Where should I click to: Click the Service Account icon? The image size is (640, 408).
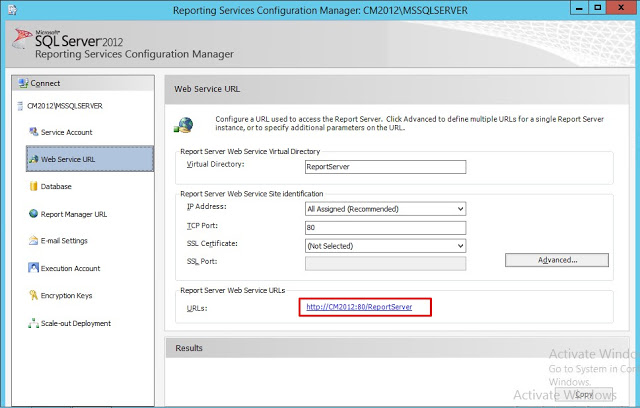32,132
